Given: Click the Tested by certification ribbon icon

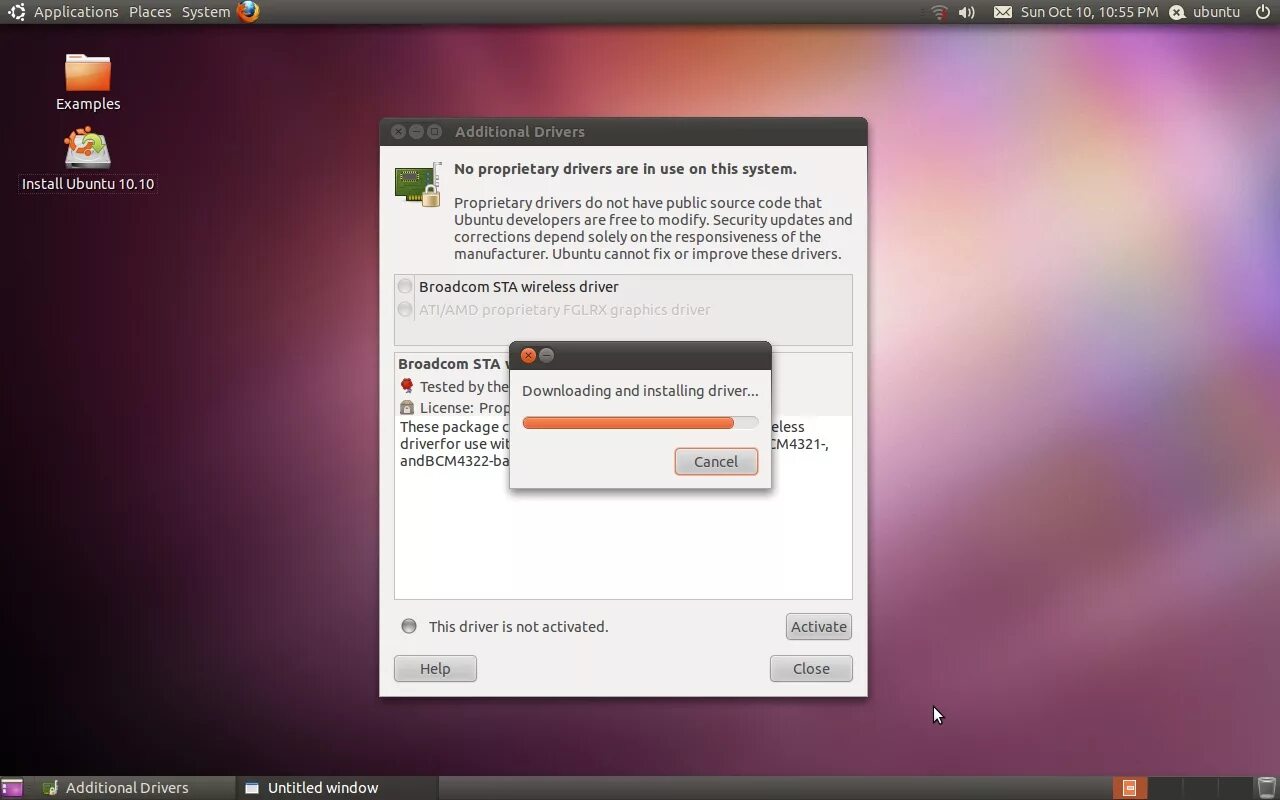Looking at the screenshot, I should click(x=407, y=386).
